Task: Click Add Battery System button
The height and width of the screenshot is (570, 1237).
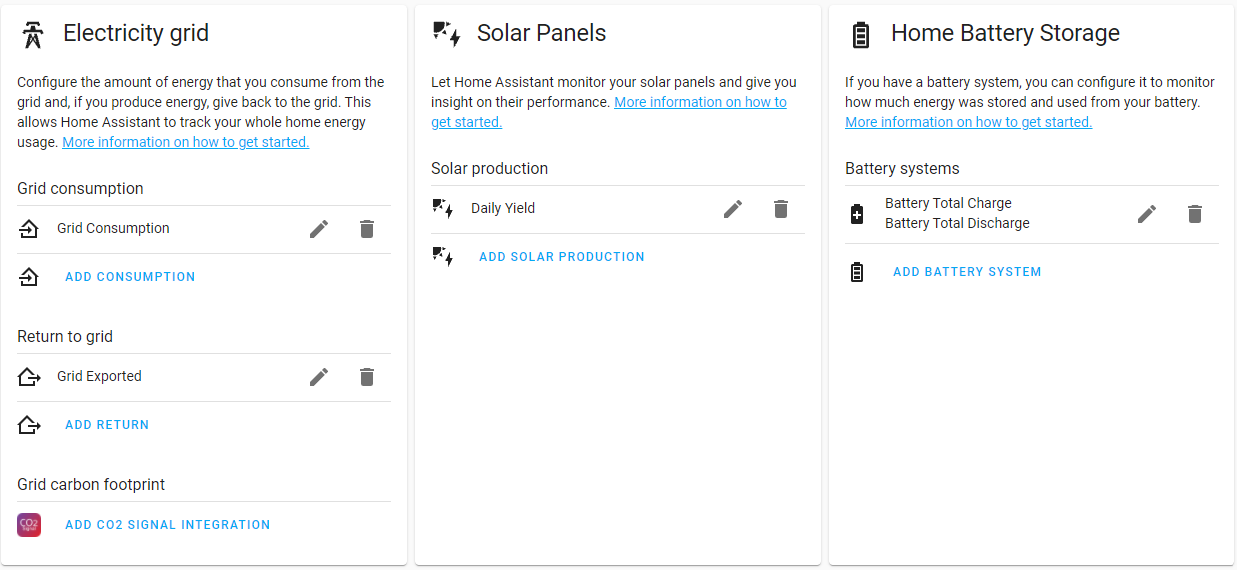Action: pos(967,272)
